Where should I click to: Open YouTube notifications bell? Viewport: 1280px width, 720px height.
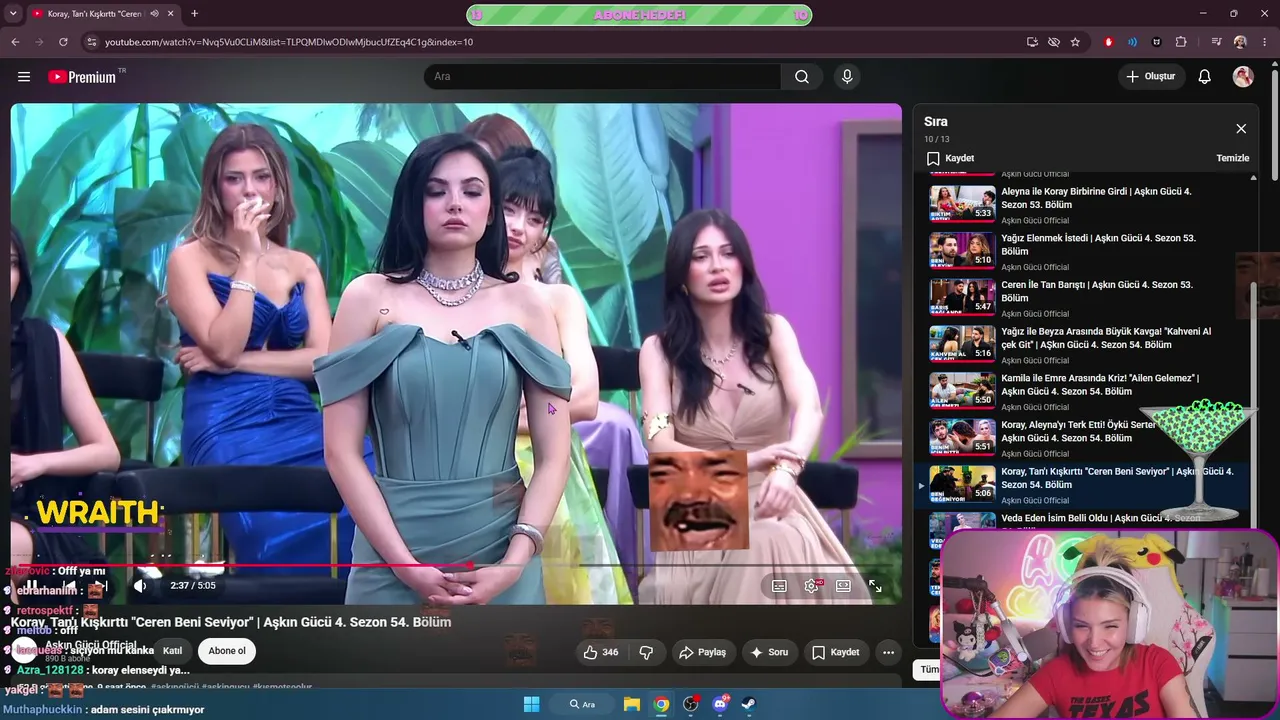1205,77
